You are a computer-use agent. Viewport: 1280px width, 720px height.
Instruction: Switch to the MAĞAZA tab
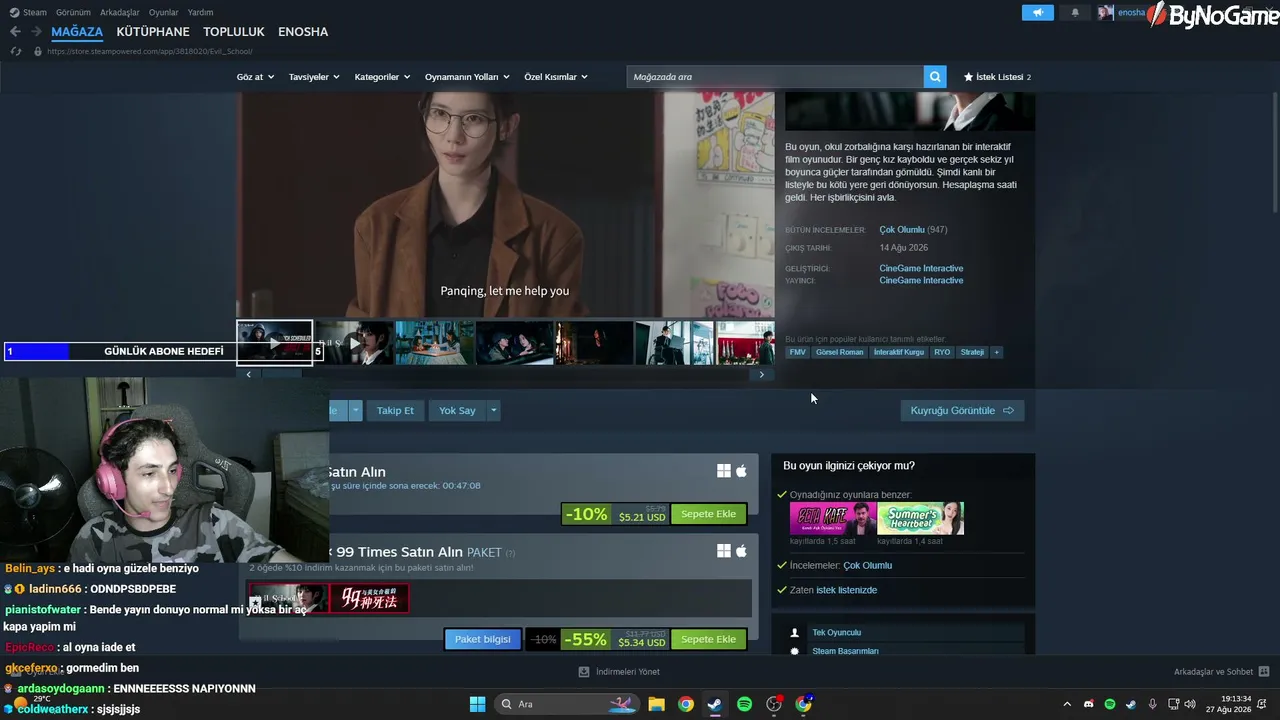click(x=77, y=32)
